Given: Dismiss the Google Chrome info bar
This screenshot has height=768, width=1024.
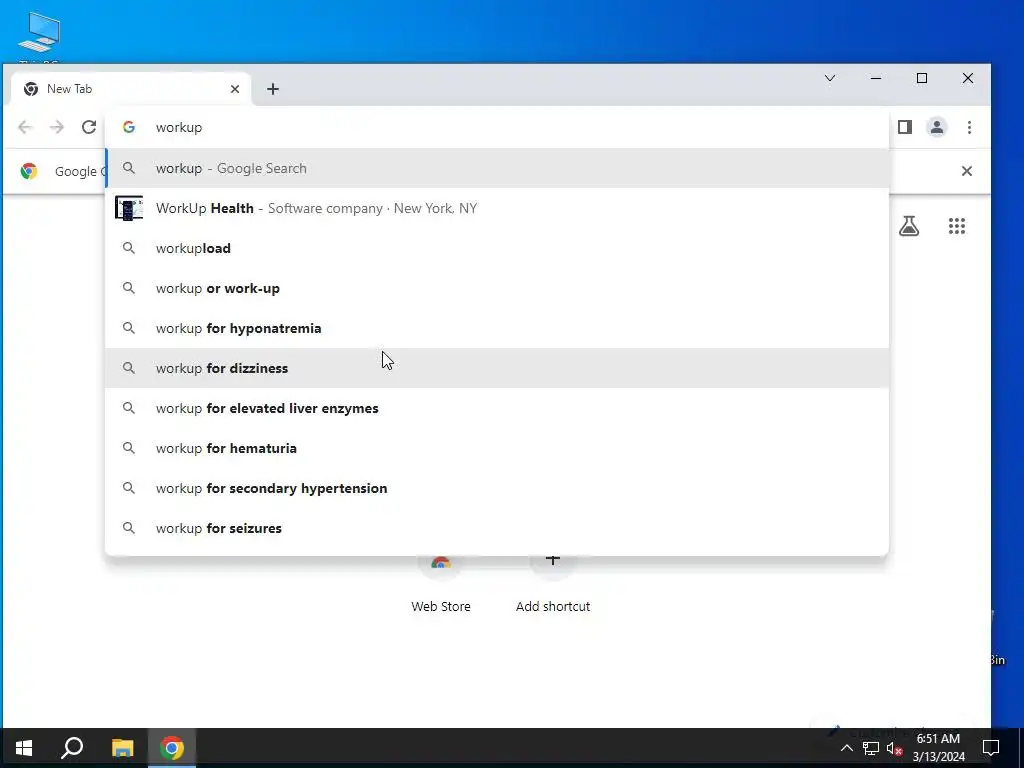Looking at the screenshot, I should [967, 171].
